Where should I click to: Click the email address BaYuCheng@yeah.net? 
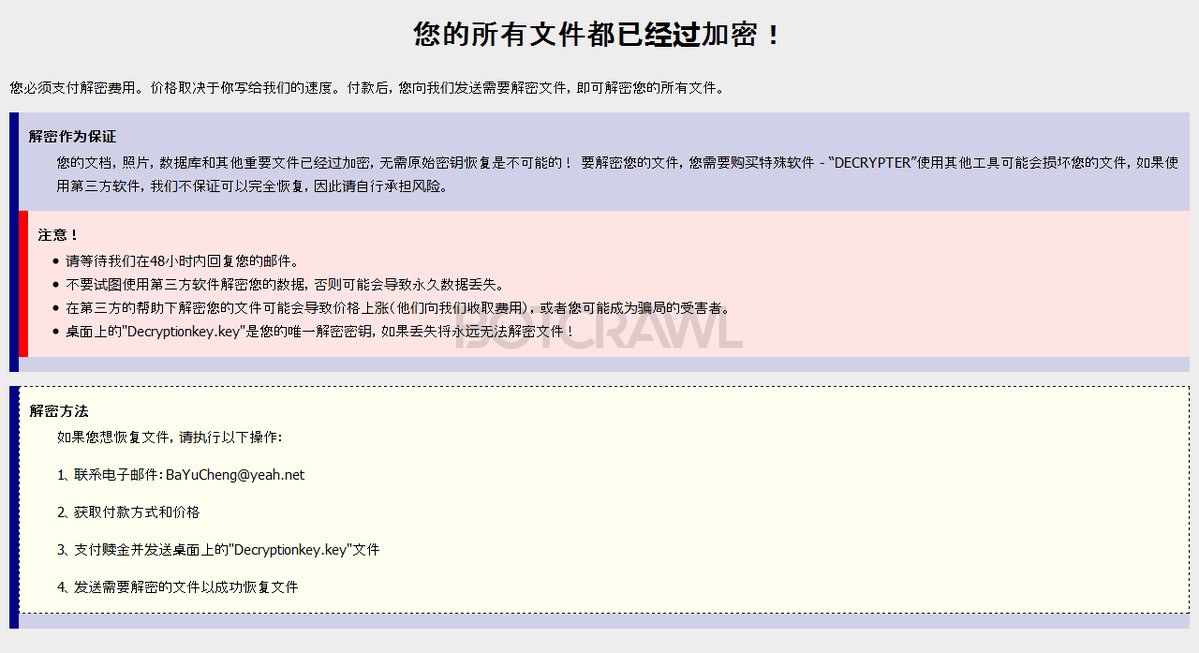235,475
